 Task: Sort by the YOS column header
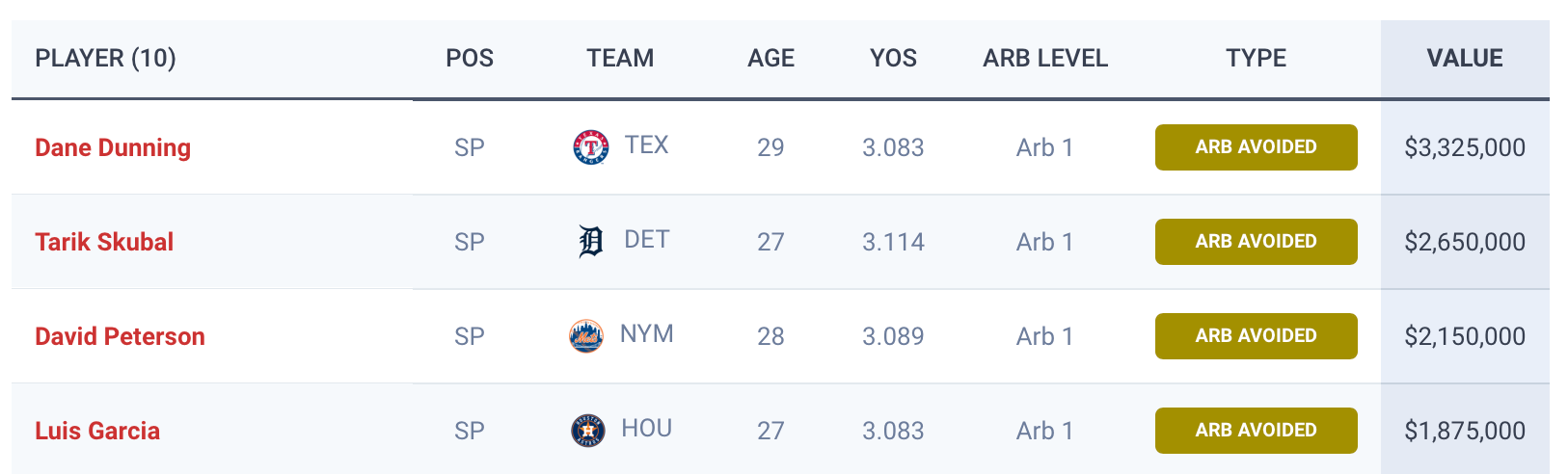(893, 59)
